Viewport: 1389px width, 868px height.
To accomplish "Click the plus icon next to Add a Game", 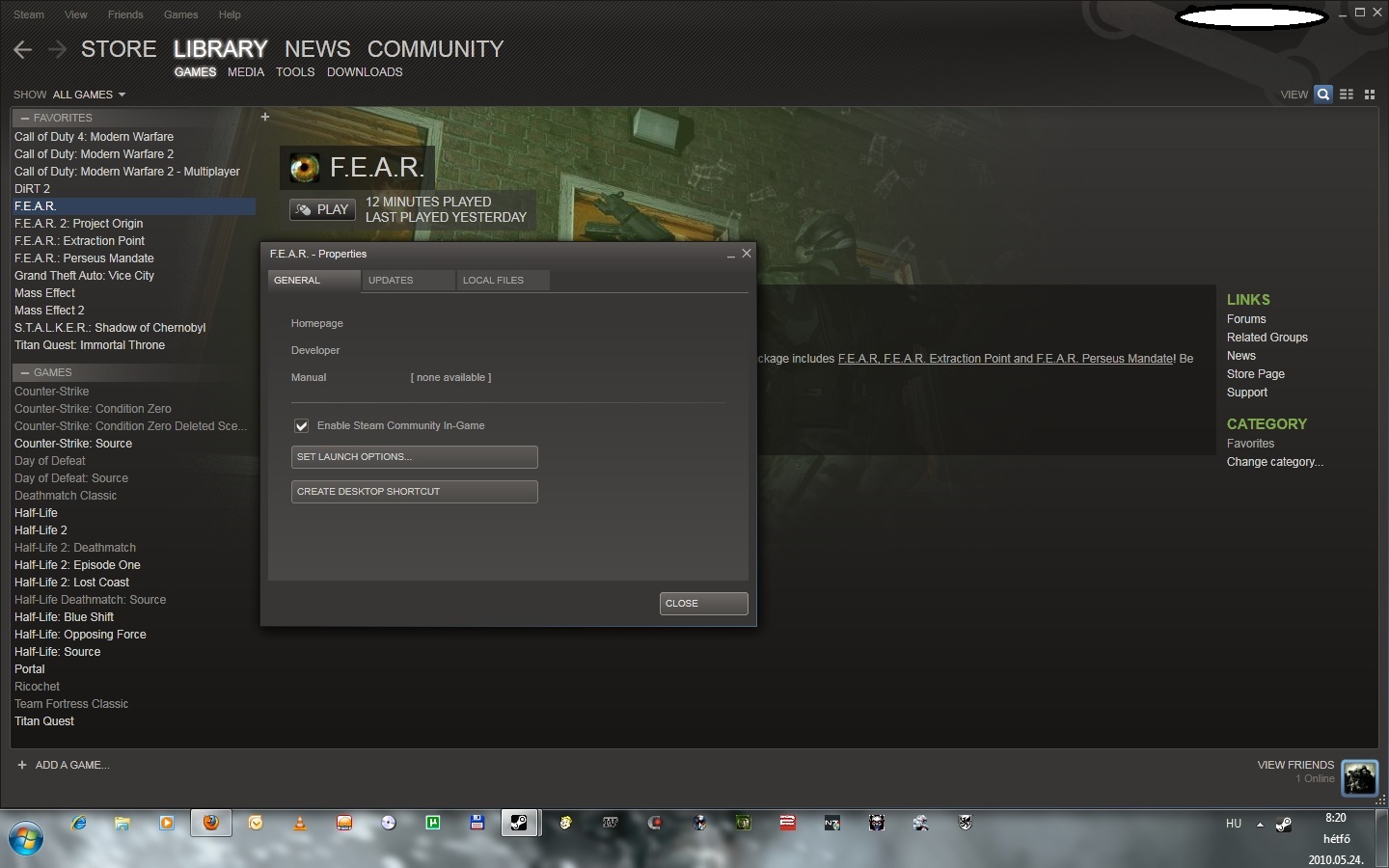I will click(22, 765).
